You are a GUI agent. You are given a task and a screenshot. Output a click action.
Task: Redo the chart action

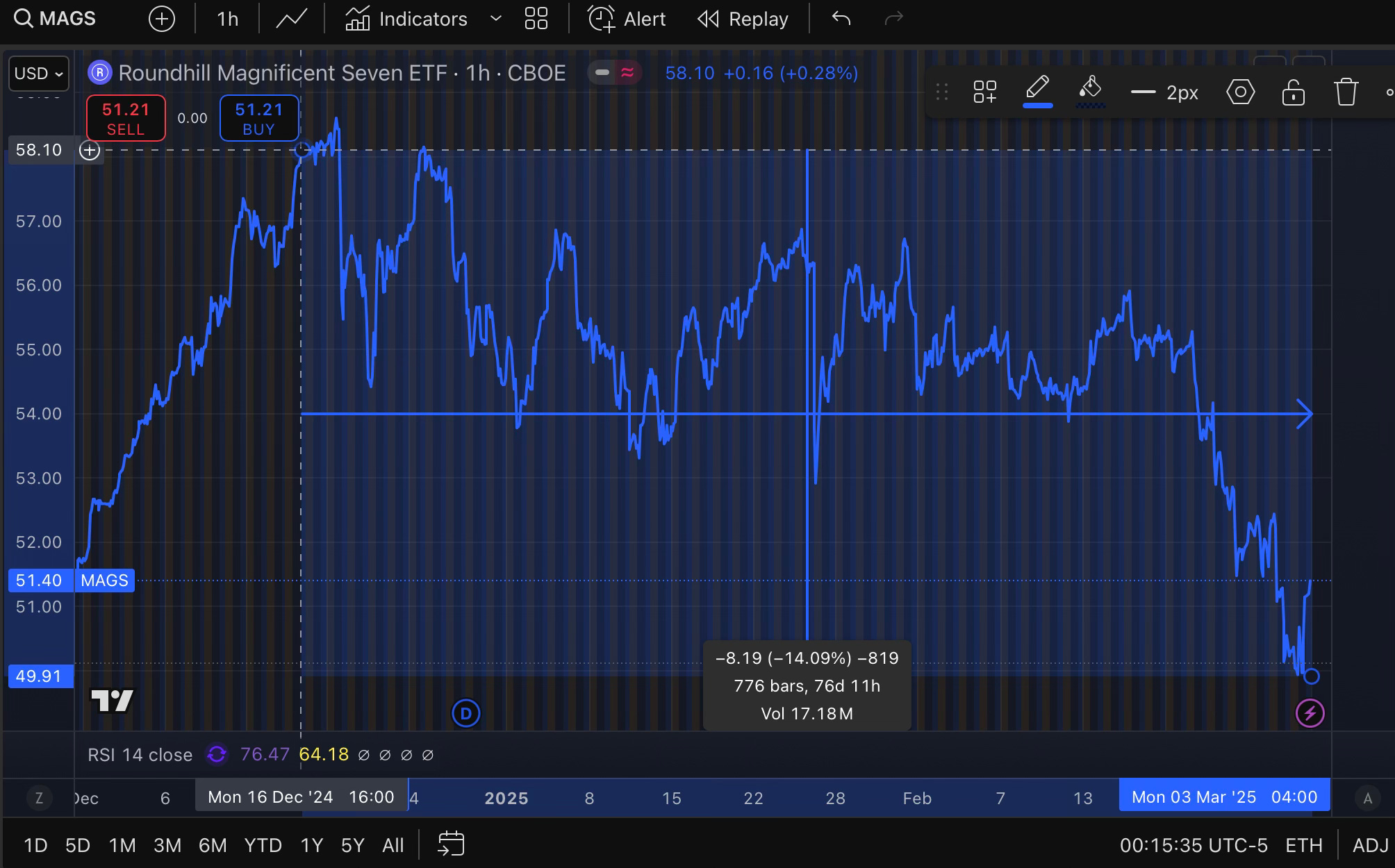[x=893, y=19]
